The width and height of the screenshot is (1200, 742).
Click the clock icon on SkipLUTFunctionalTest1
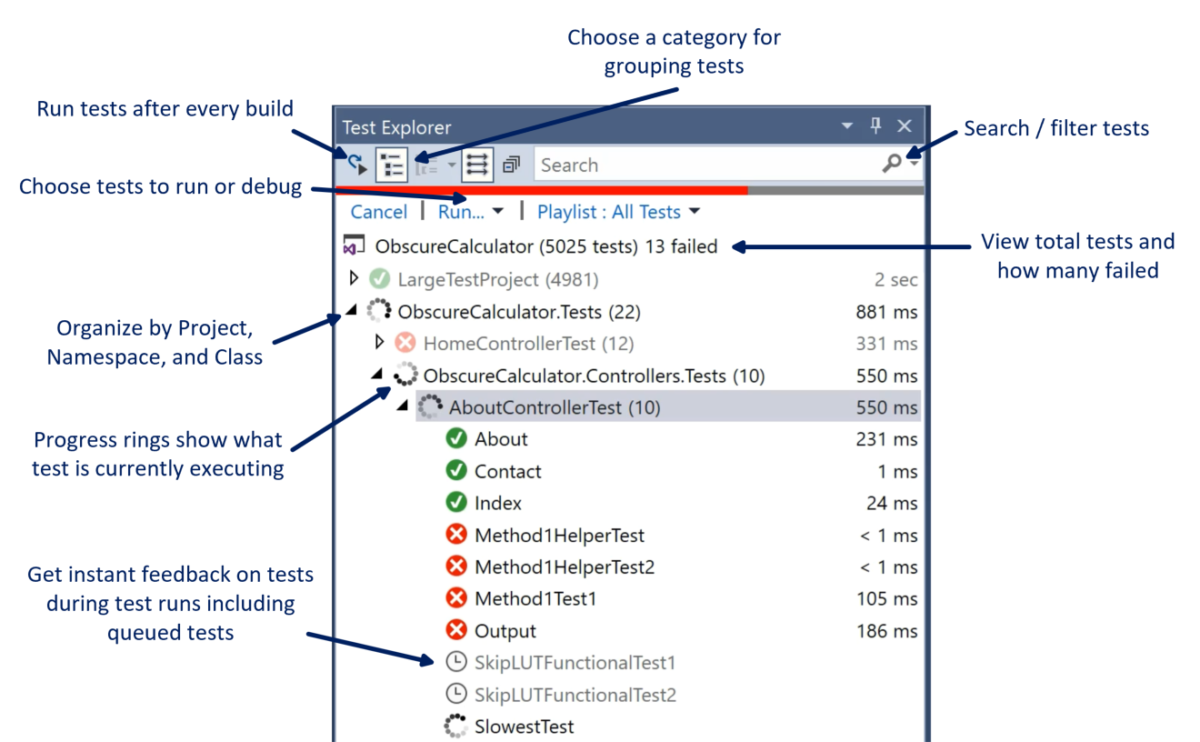(x=455, y=663)
